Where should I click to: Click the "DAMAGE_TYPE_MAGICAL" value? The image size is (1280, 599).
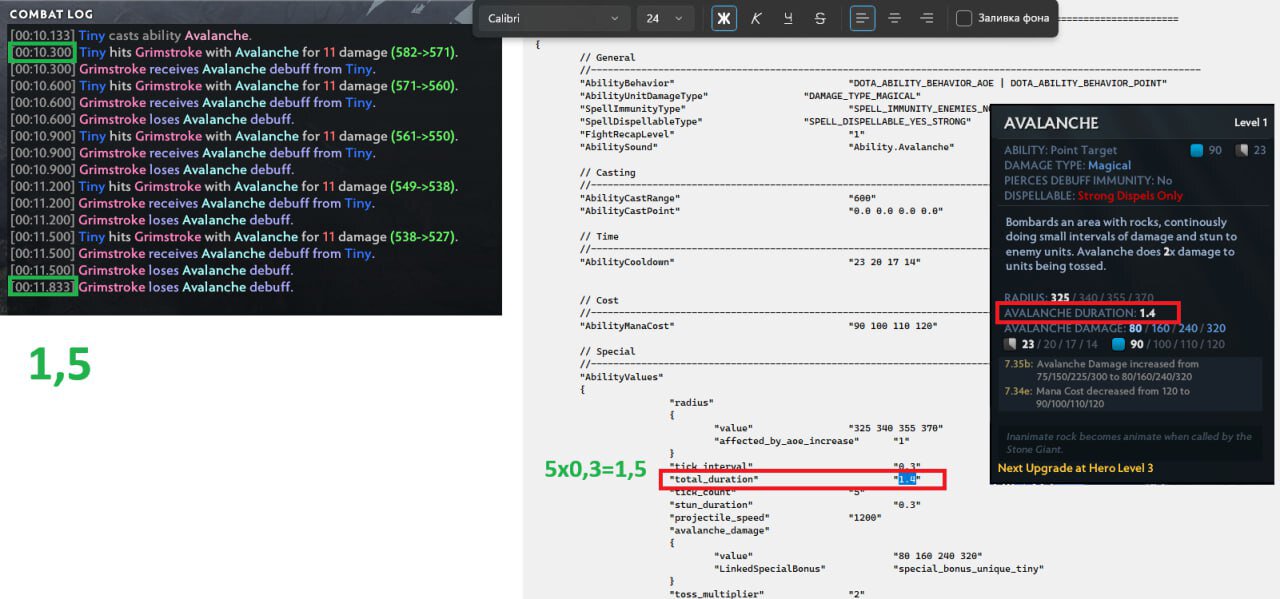(x=863, y=96)
